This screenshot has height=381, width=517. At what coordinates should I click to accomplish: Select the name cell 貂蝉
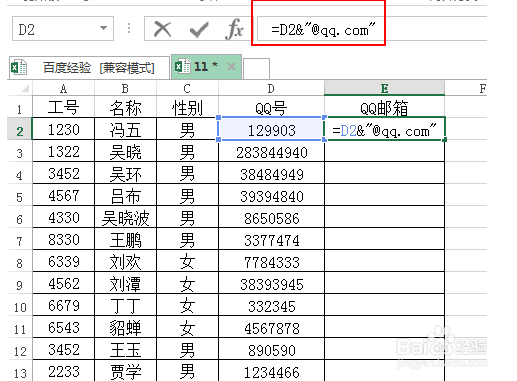tap(125, 328)
